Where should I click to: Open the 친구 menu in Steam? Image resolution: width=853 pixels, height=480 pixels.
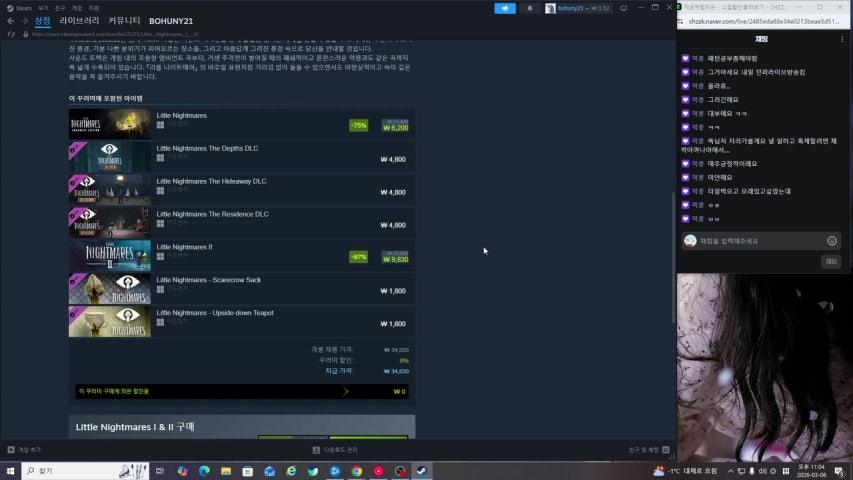coord(60,8)
